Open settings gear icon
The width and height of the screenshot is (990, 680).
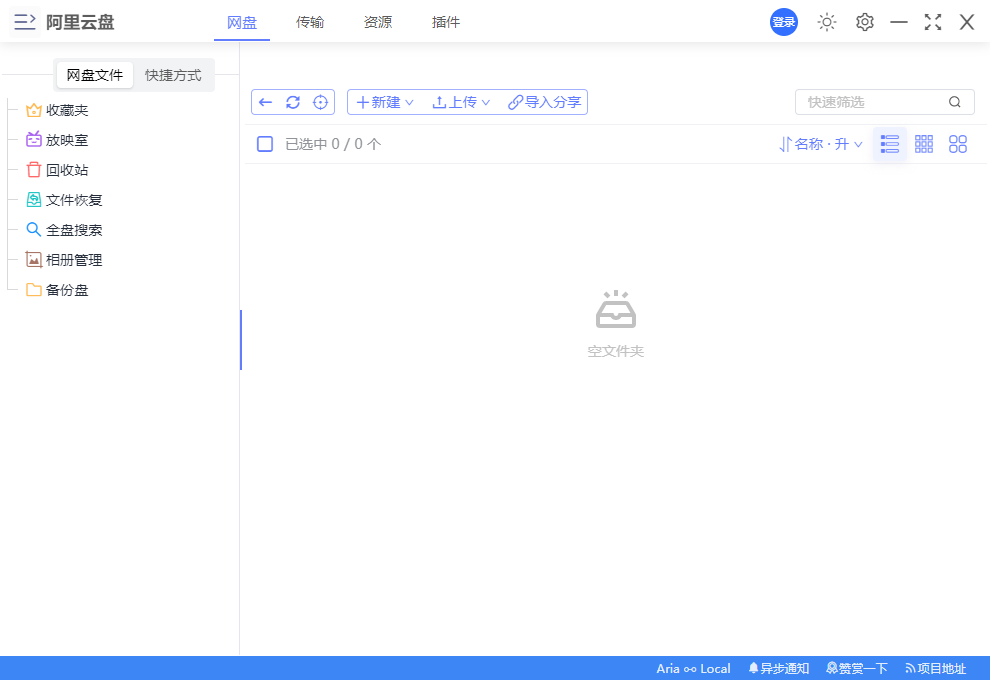pyautogui.click(x=865, y=22)
